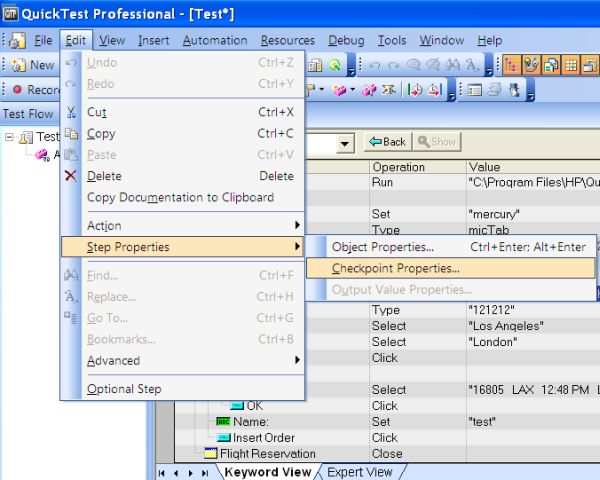600x480 pixels.
Task: Open toolbar options arrow after Object Spy
Action: tap(530, 91)
